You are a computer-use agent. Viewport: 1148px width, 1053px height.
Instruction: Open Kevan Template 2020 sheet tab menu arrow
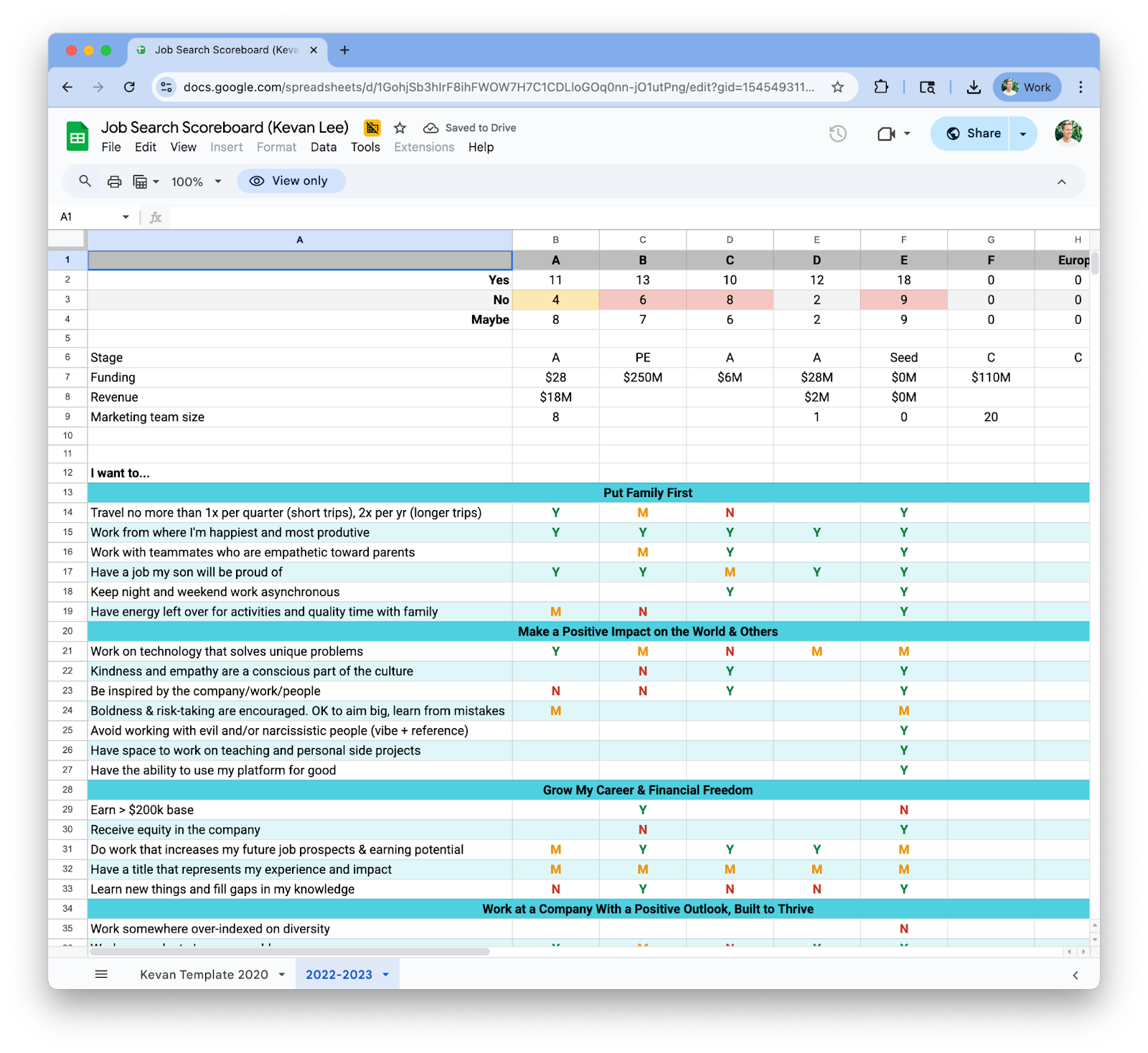[281, 974]
